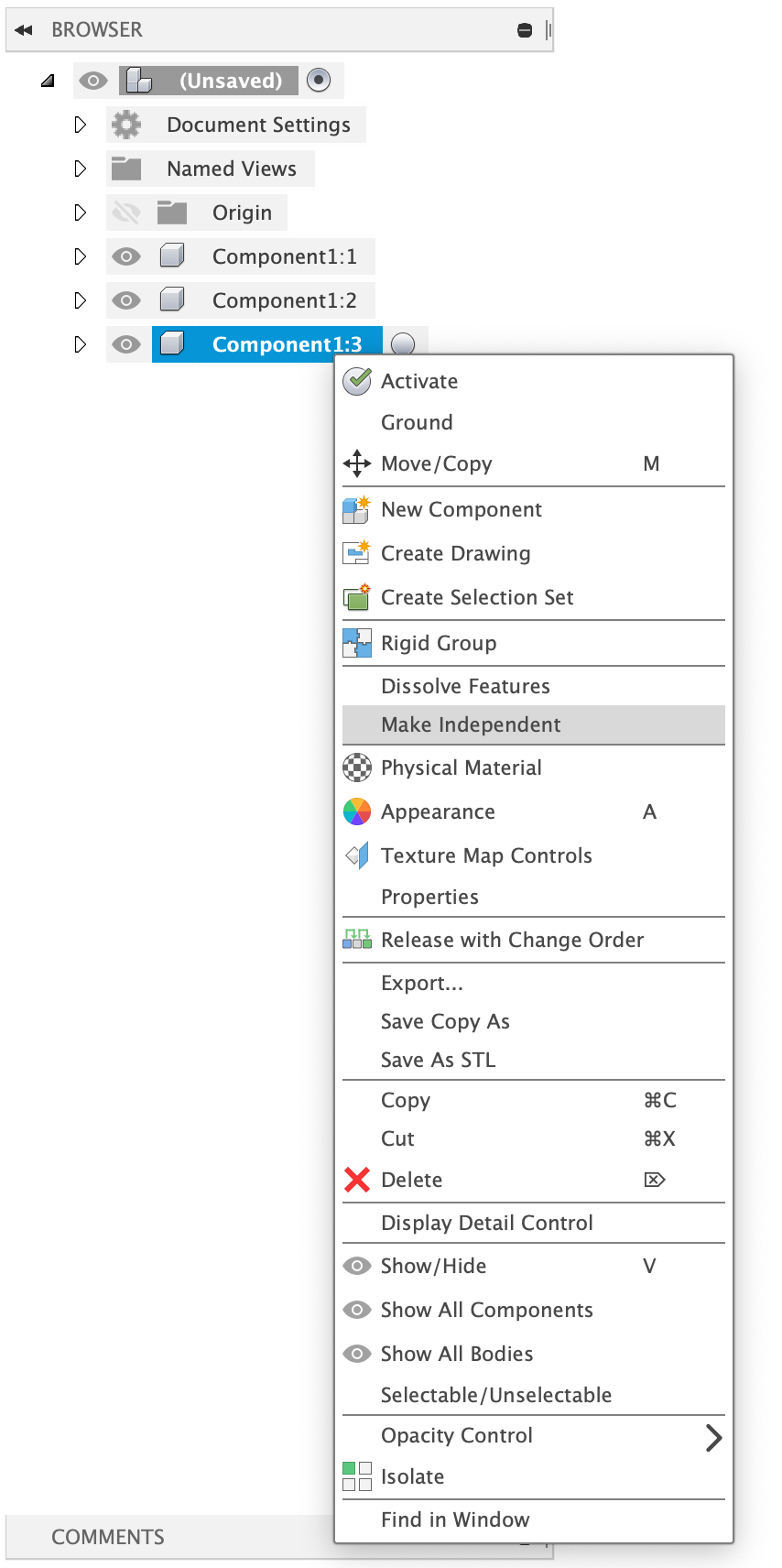Select Dissolve Features in the context menu
This screenshot has height=1568, width=782.
pyautogui.click(x=465, y=685)
